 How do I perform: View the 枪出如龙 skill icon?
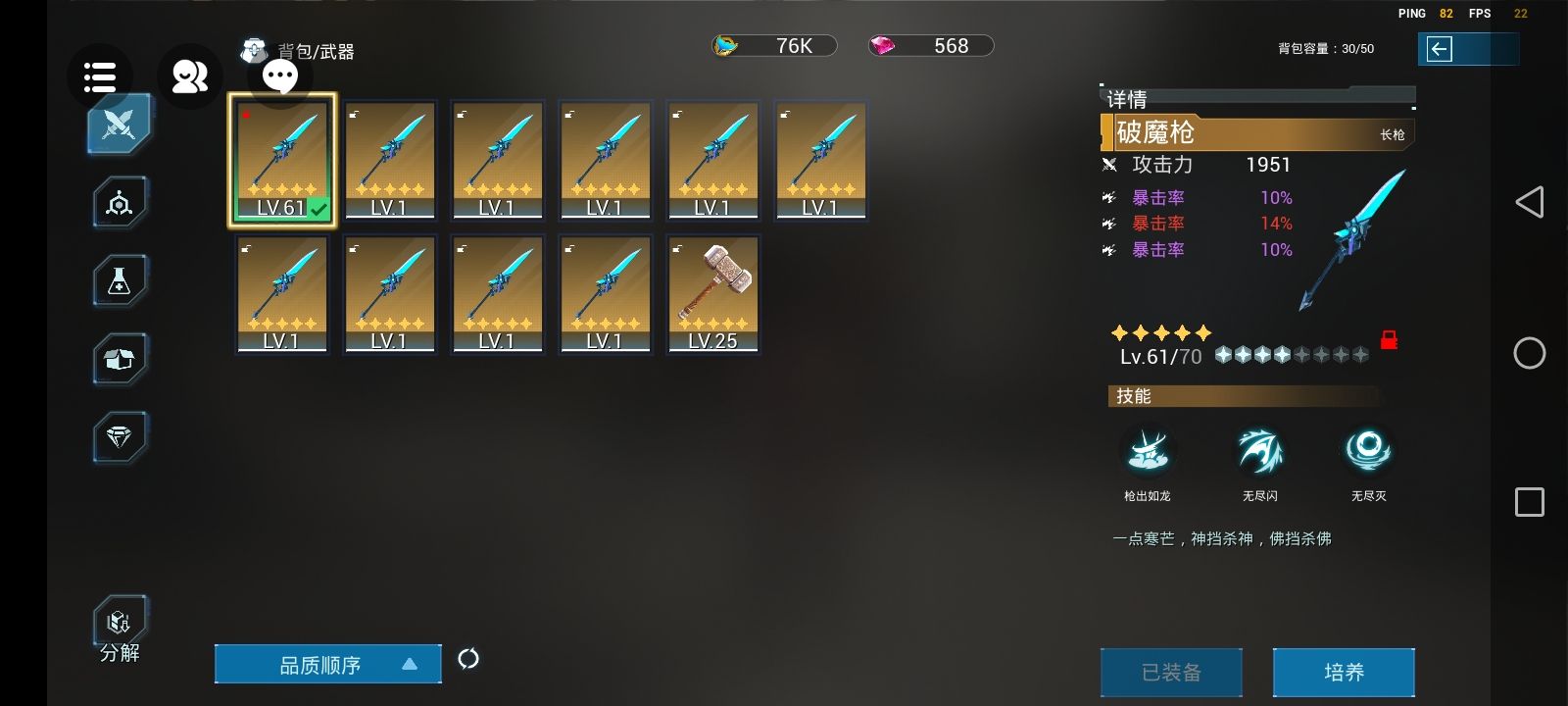(x=1148, y=451)
